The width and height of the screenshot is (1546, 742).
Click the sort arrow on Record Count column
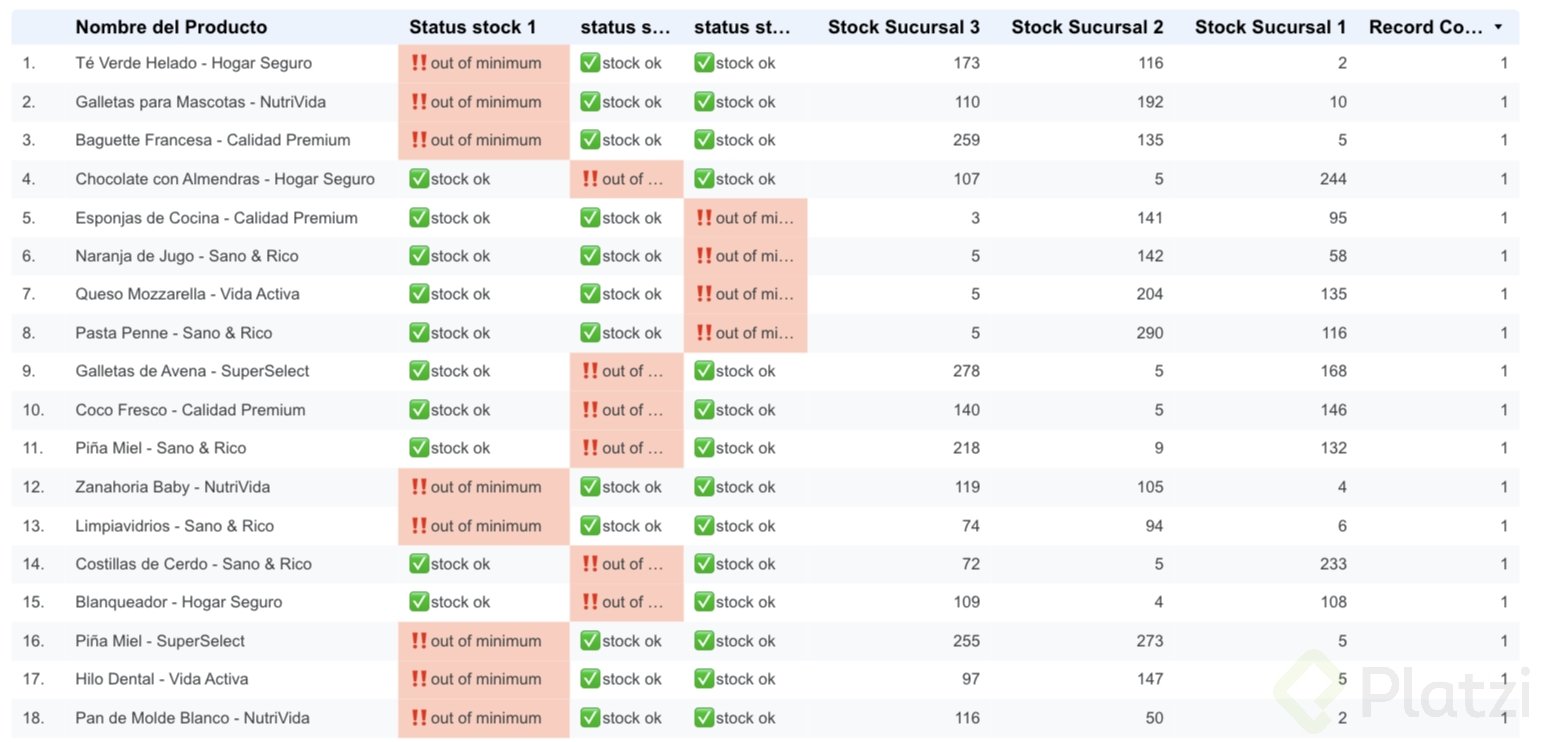[x=1497, y=28]
